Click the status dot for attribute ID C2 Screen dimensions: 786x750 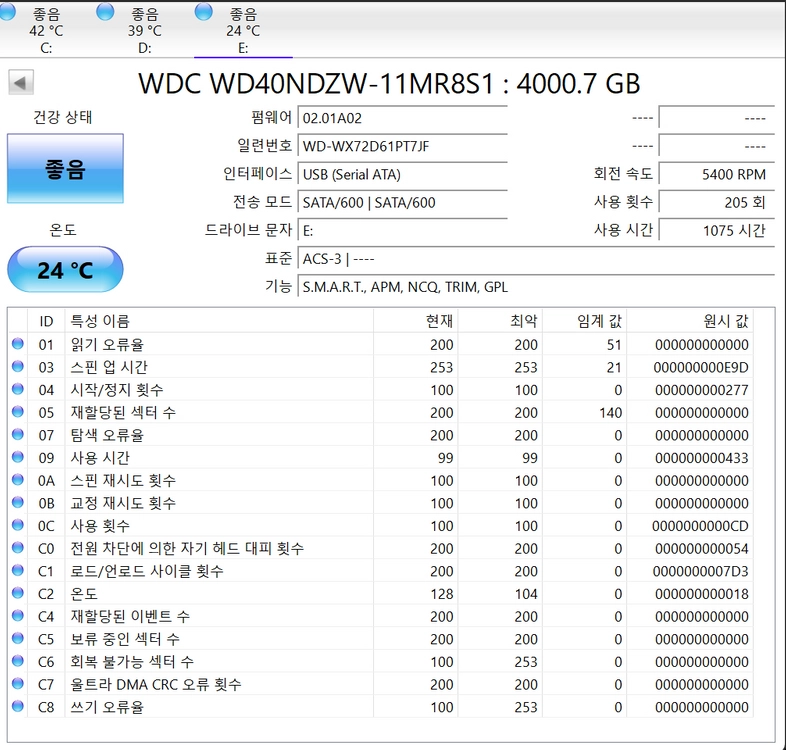(x=18, y=593)
